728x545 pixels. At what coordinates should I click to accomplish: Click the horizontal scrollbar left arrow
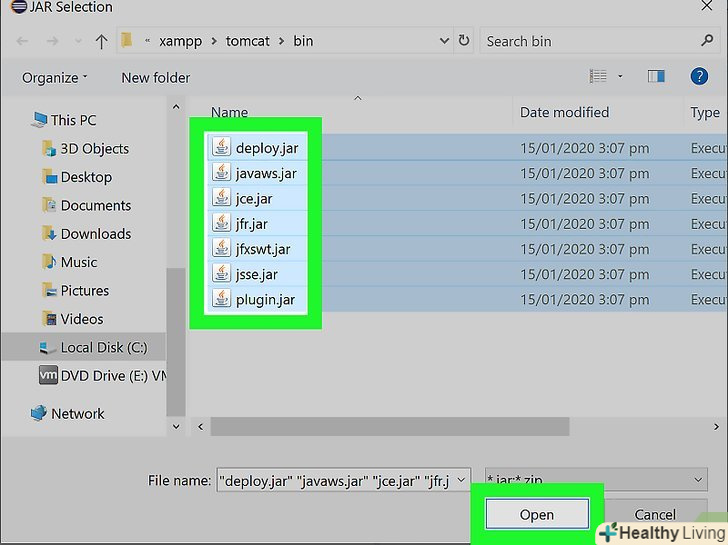200,426
